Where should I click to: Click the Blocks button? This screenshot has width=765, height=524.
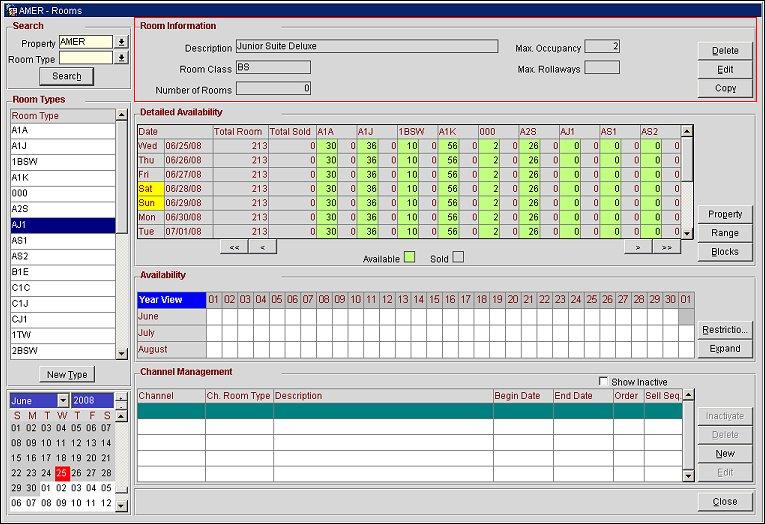725,252
